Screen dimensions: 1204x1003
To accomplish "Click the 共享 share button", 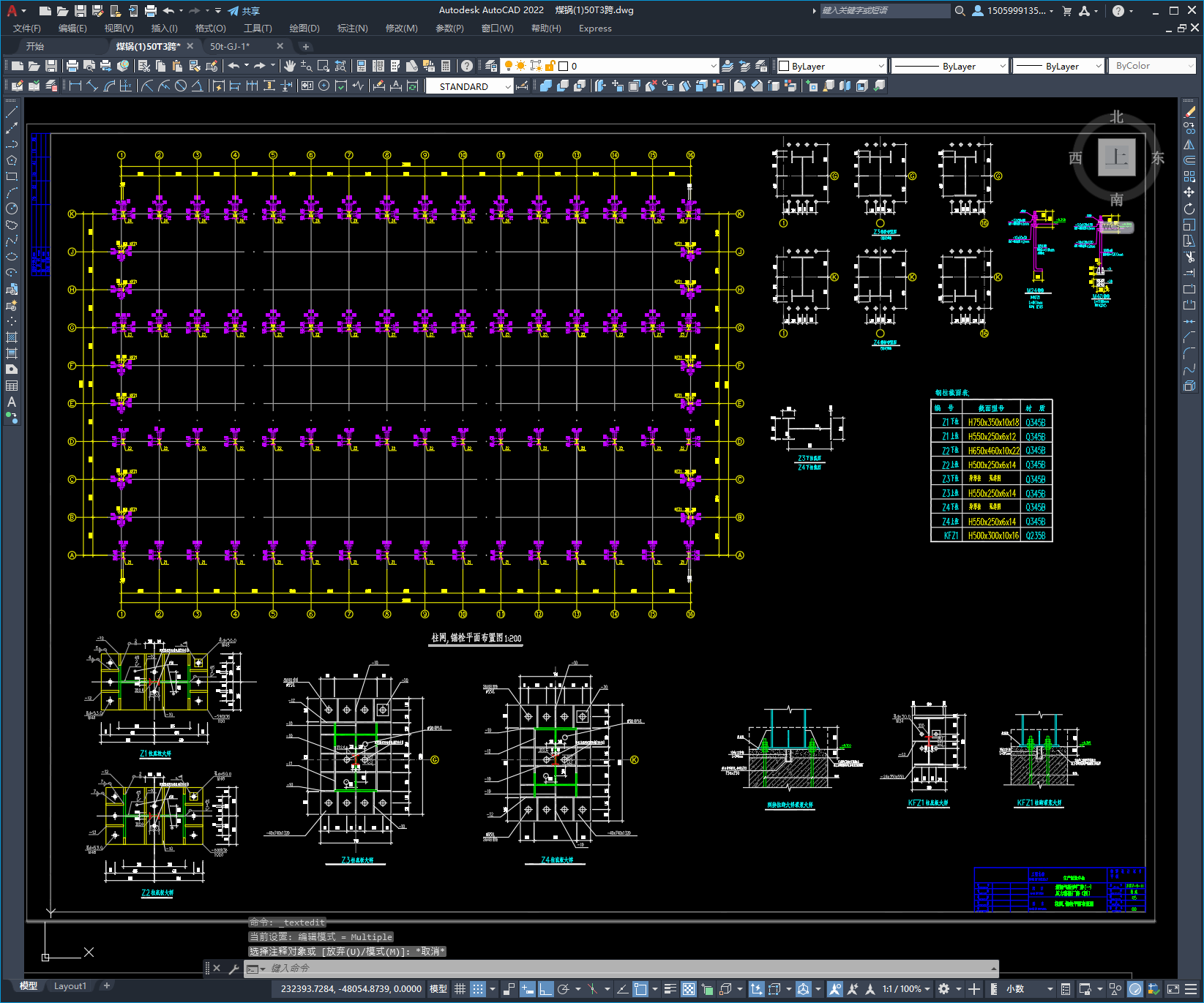I will [x=244, y=11].
